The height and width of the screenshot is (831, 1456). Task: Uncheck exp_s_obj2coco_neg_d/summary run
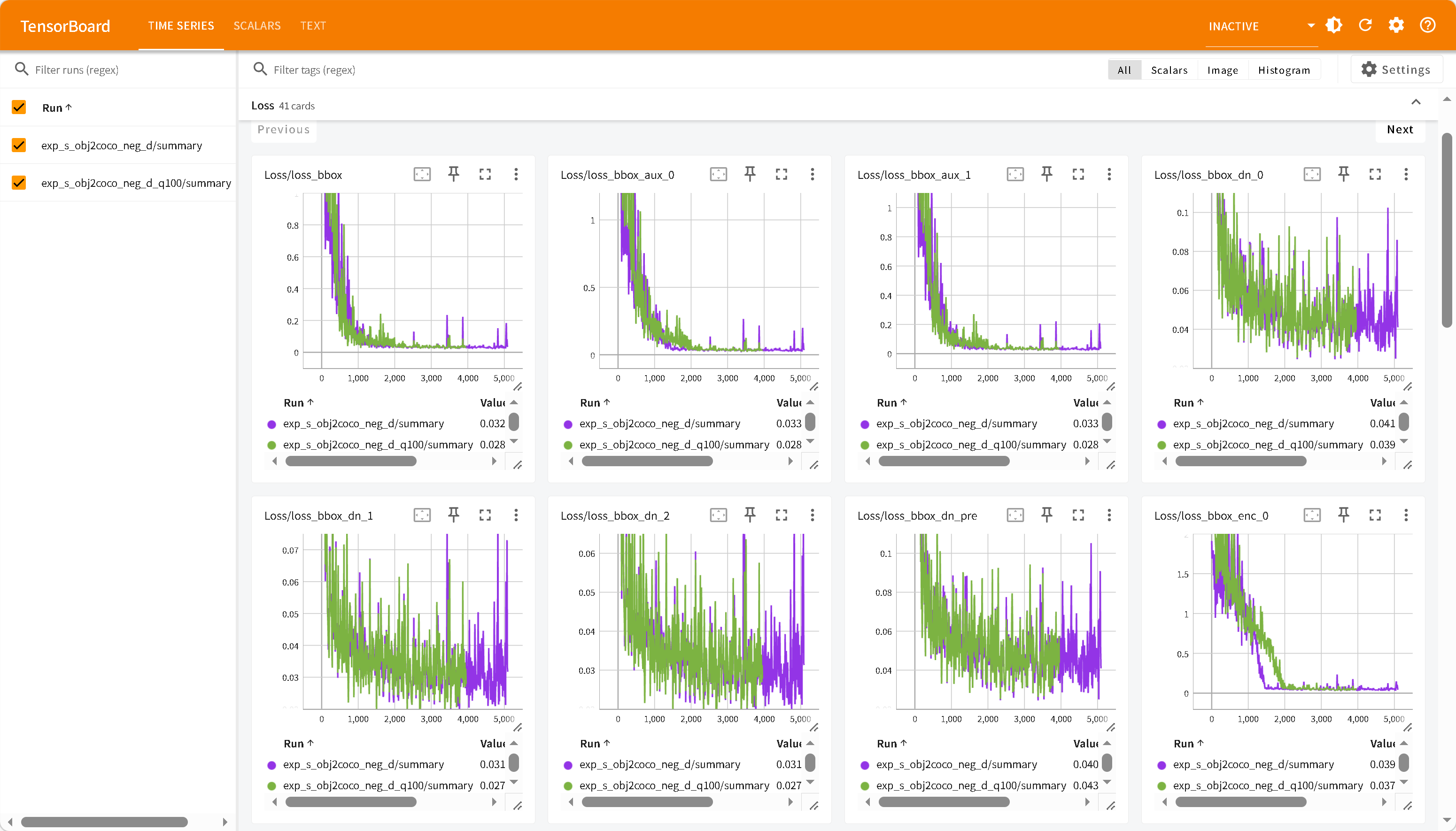[x=19, y=145]
